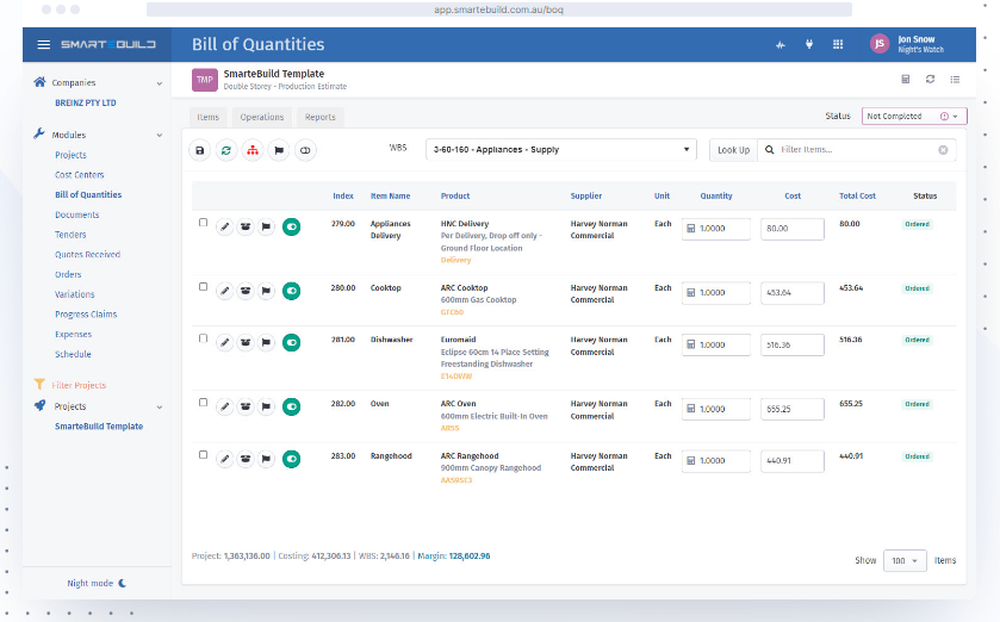Open Cost Centers in sidebar
This screenshot has height=622, width=1000.
click(x=79, y=175)
